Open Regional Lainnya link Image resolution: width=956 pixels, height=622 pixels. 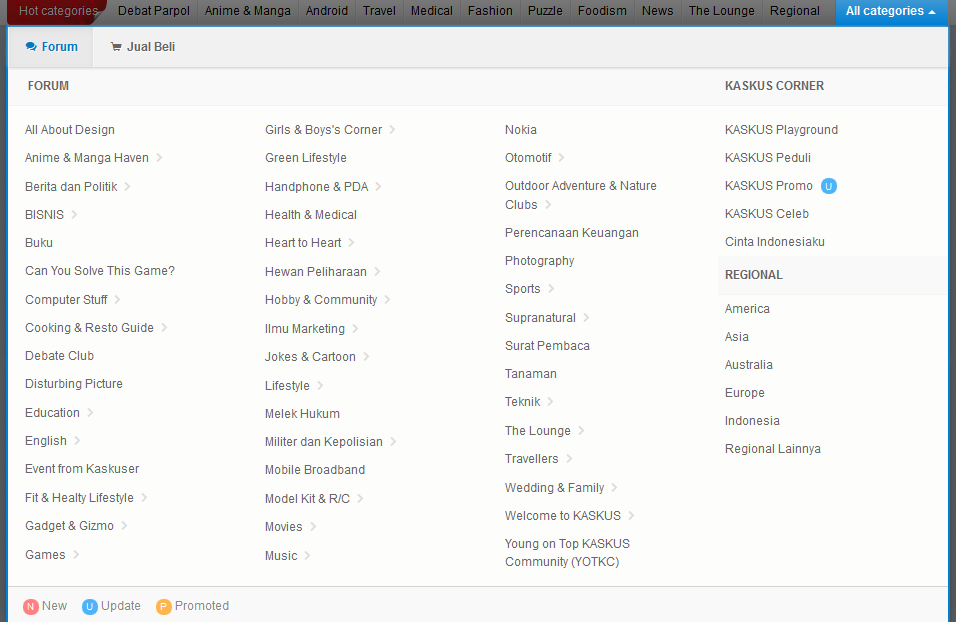(772, 449)
